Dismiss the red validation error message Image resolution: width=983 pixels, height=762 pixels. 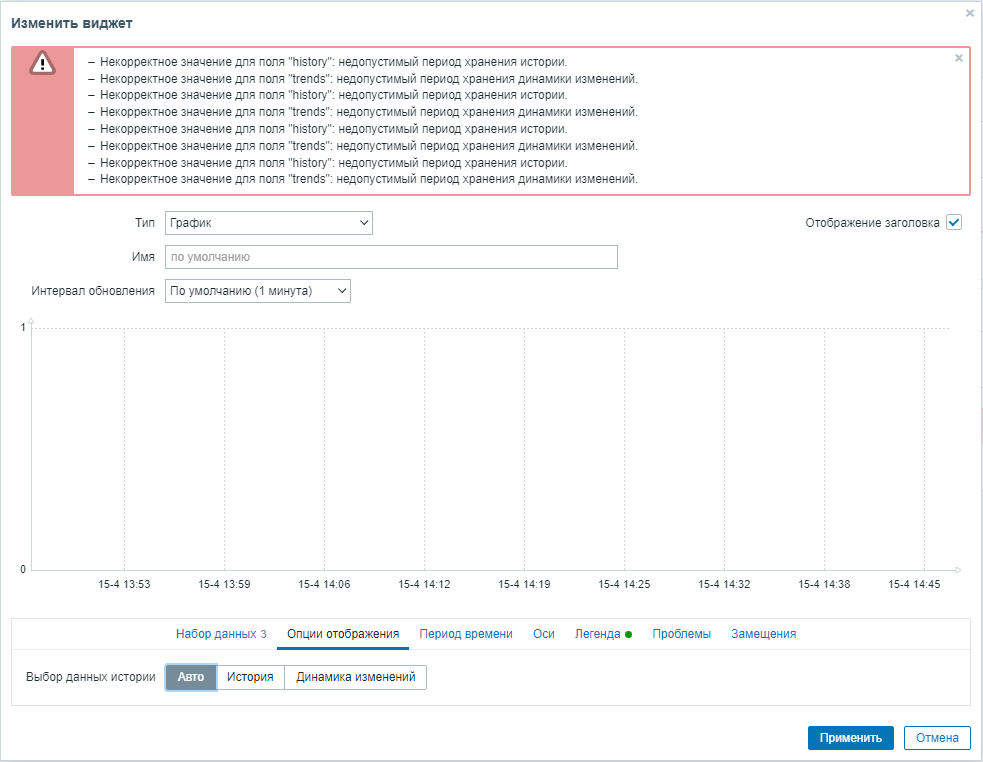pyautogui.click(x=958, y=58)
